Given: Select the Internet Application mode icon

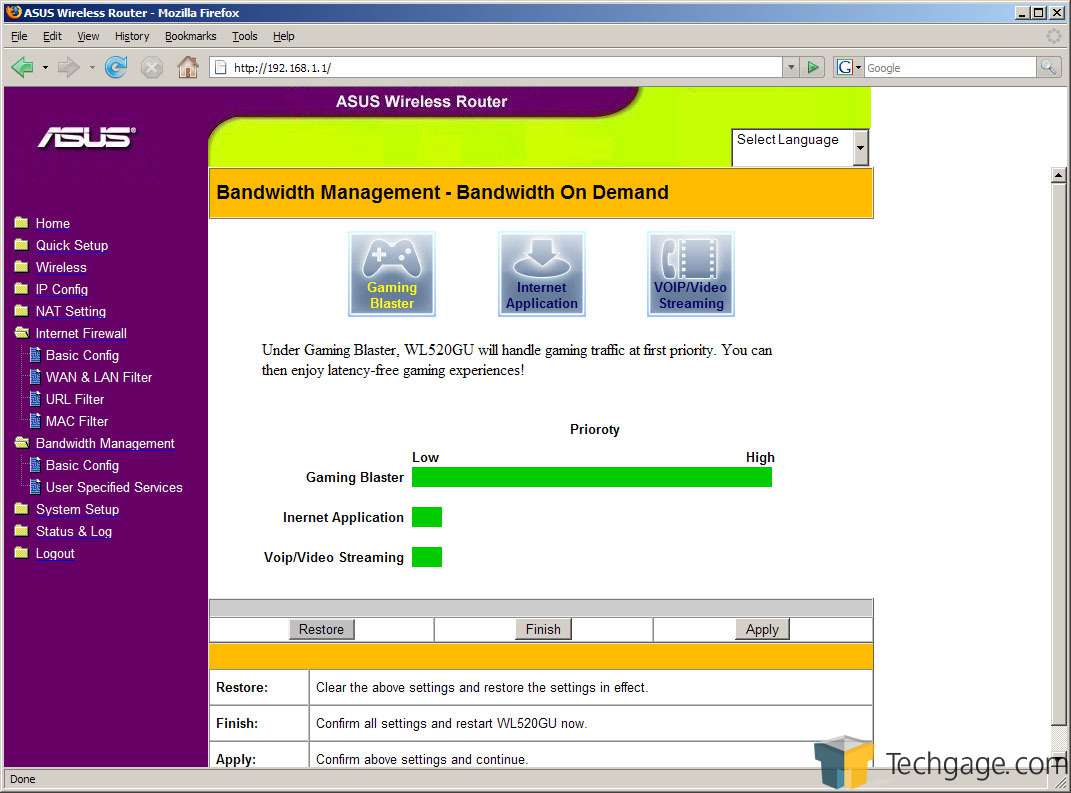Looking at the screenshot, I should tap(542, 274).
